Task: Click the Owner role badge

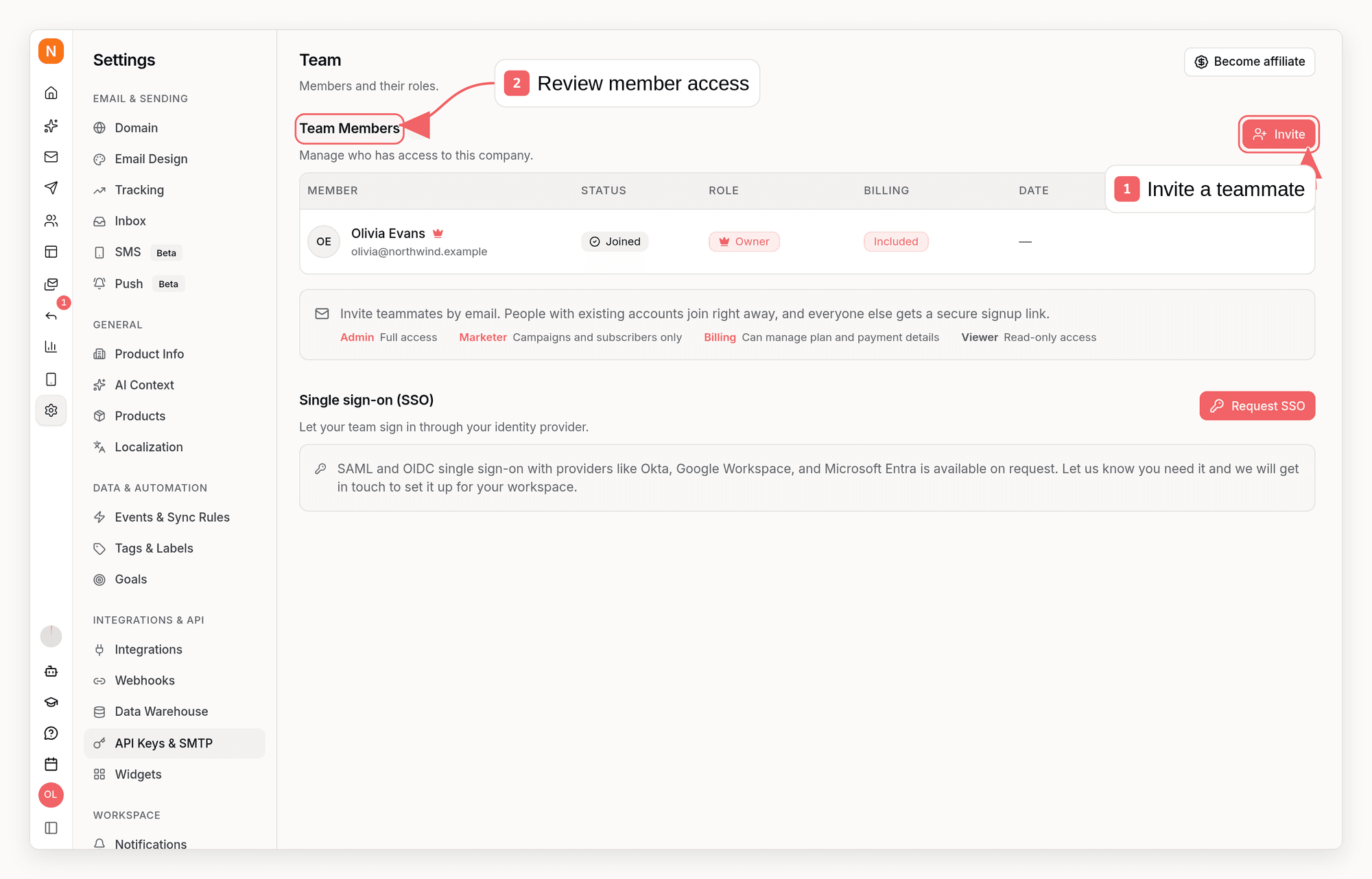Action: pyautogui.click(x=744, y=241)
